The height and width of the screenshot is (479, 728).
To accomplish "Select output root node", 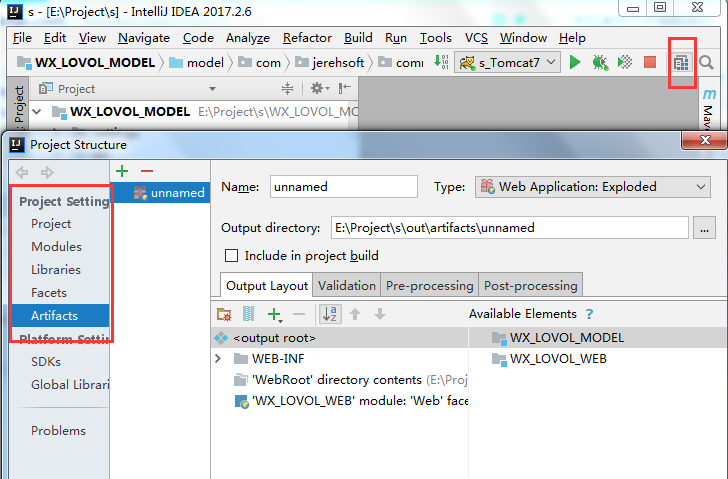I will click(339, 338).
